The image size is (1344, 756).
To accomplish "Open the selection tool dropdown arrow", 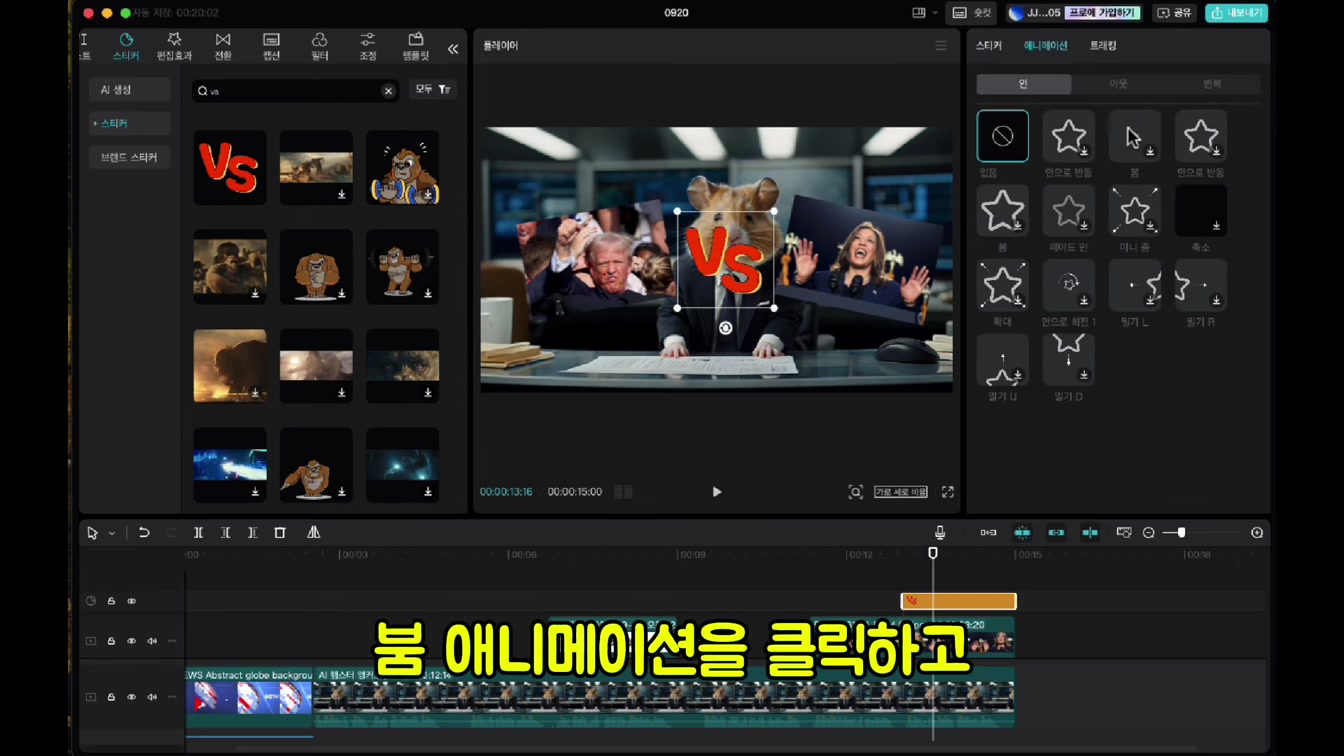I will [112, 534].
